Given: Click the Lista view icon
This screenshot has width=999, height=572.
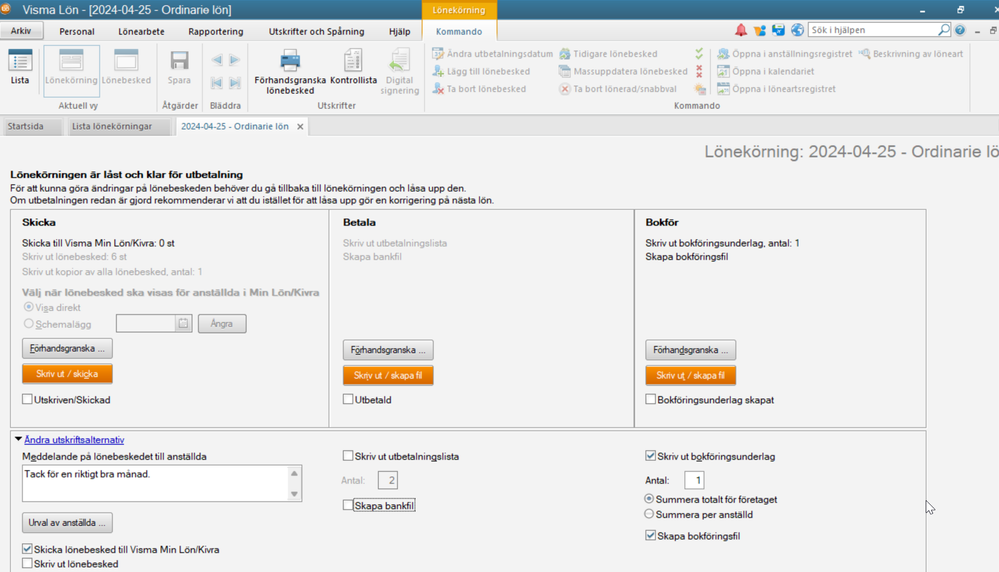Looking at the screenshot, I should (x=20, y=68).
